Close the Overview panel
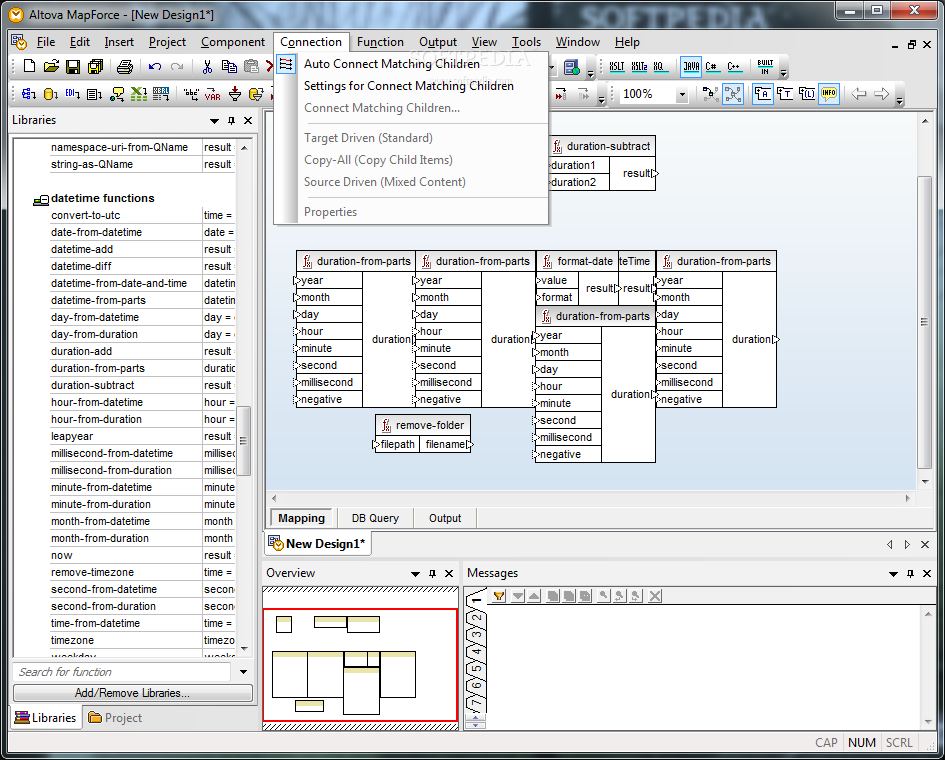This screenshot has width=945, height=760. pos(449,574)
